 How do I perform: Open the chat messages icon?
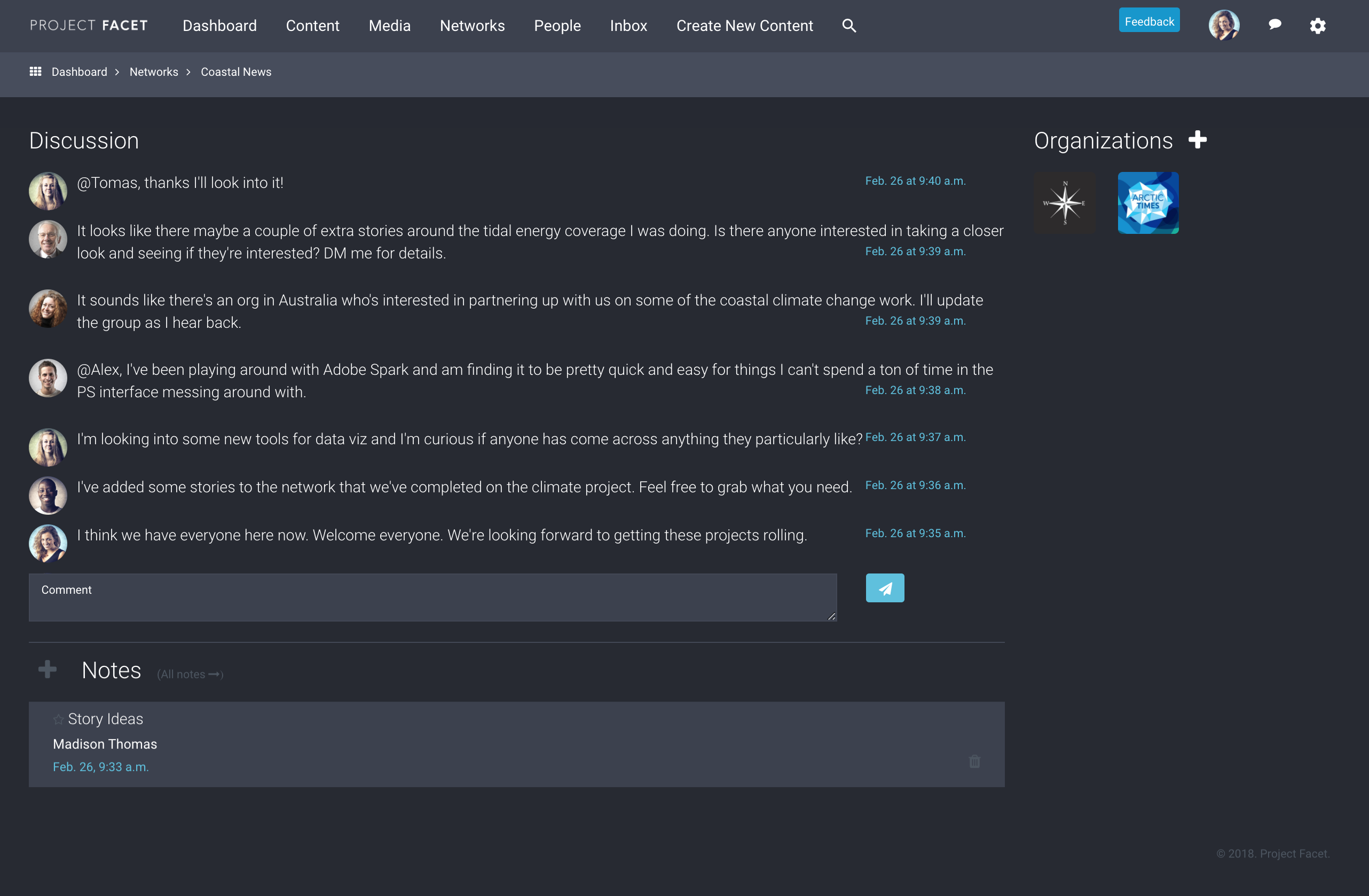pyautogui.click(x=1274, y=25)
